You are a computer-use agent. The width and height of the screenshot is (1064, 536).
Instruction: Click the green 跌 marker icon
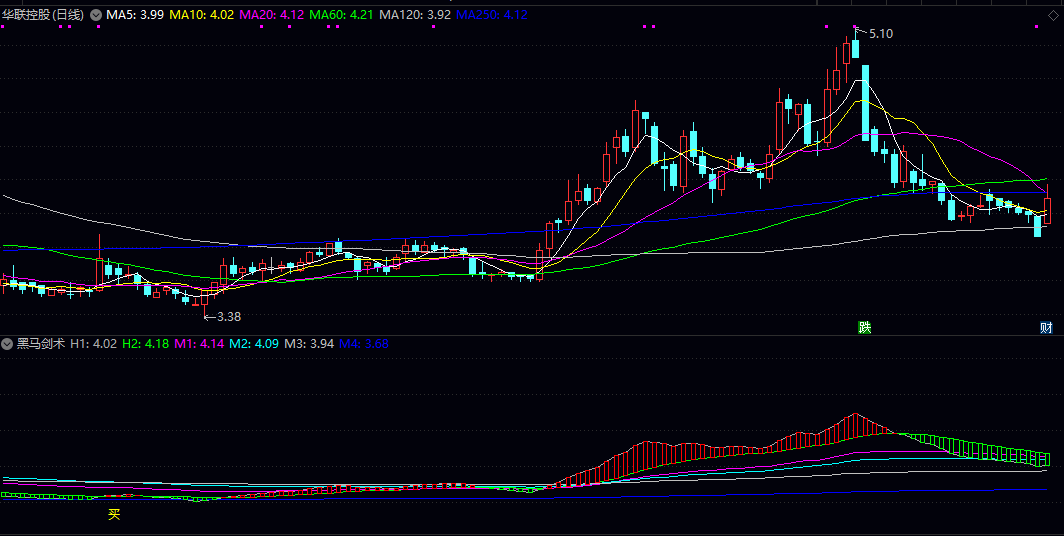tap(864, 328)
